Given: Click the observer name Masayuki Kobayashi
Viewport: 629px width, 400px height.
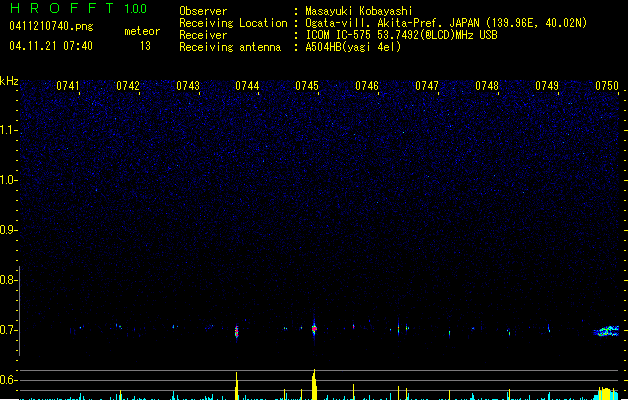Looking at the screenshot, I should pos(359,11).
